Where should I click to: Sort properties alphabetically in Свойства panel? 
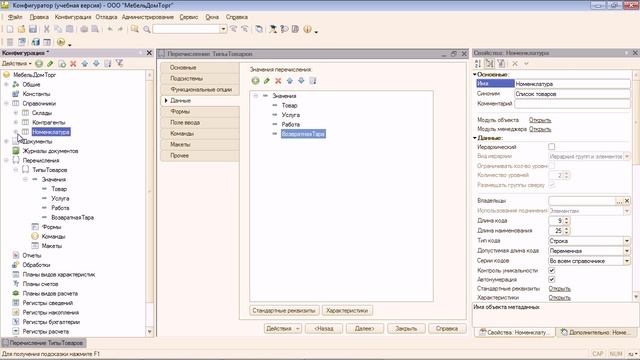pyautogui.click(x=478, y=64)
